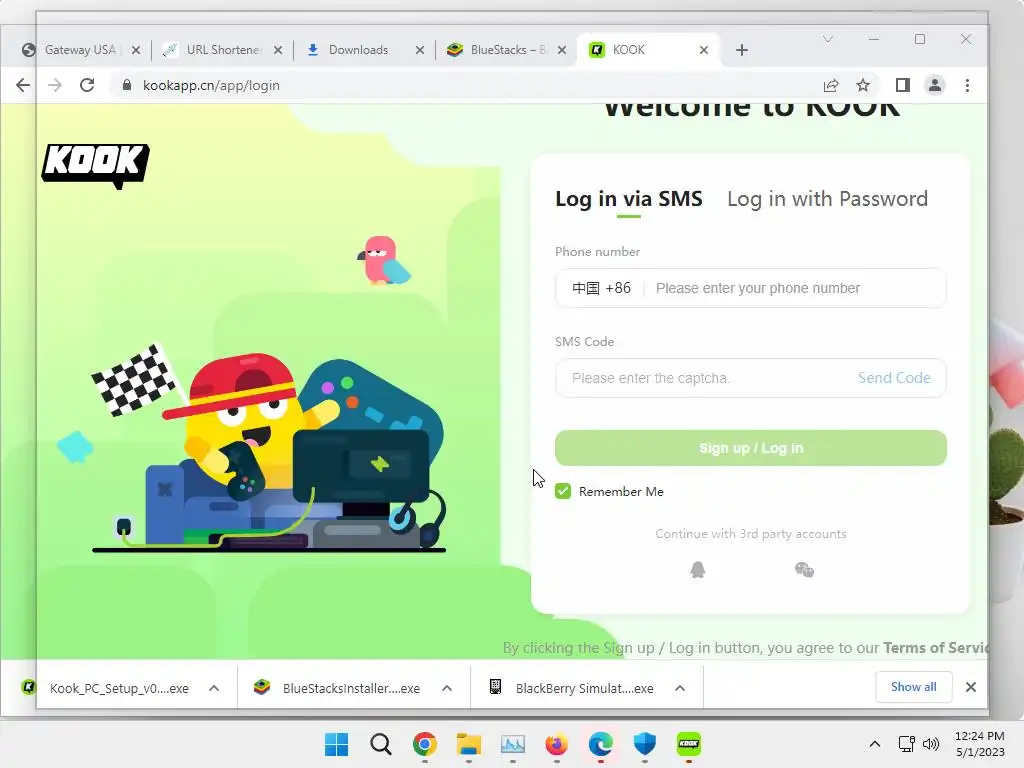The height and width of the screenshot is (768, 1024).
Task: Click the Send Code link
Action: point(894,378)
